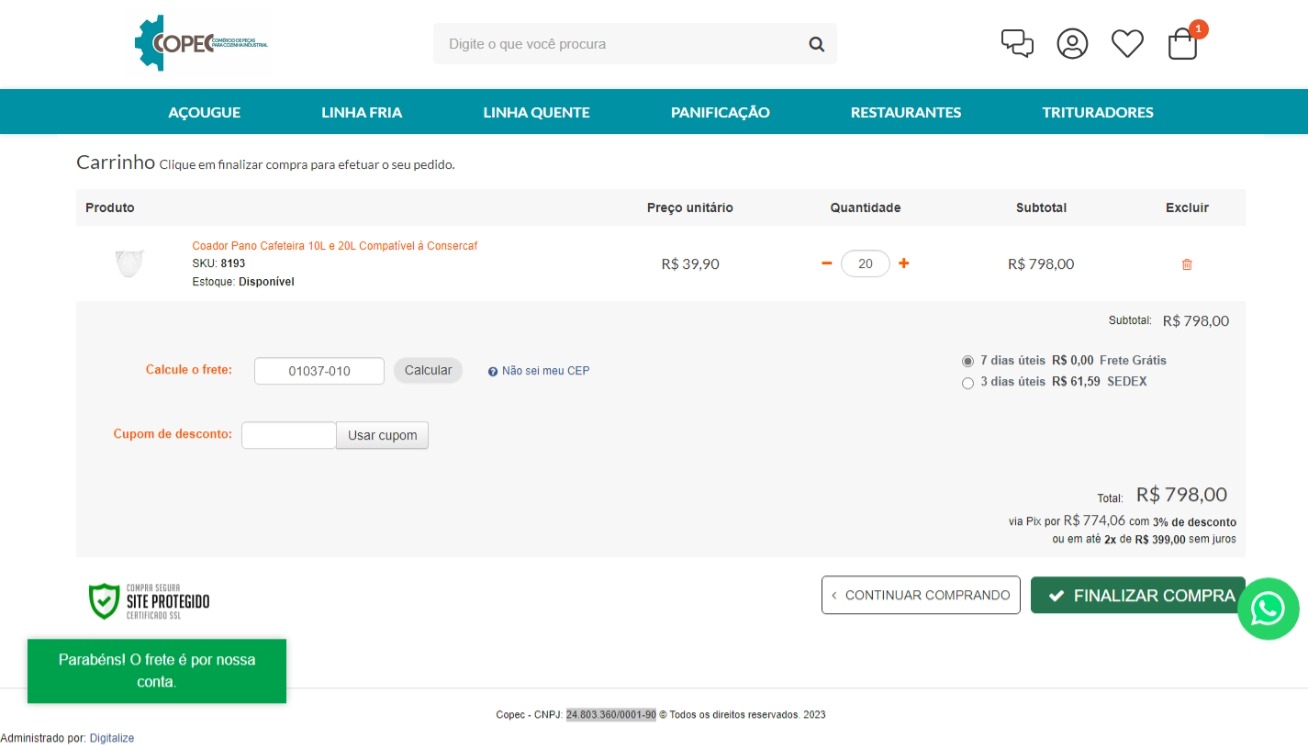Image resolution: width=1308 pixels, height=745 pixels.
Task: Click the CONTINUAR COMPRANDO button
Action: tap(920, 595)
